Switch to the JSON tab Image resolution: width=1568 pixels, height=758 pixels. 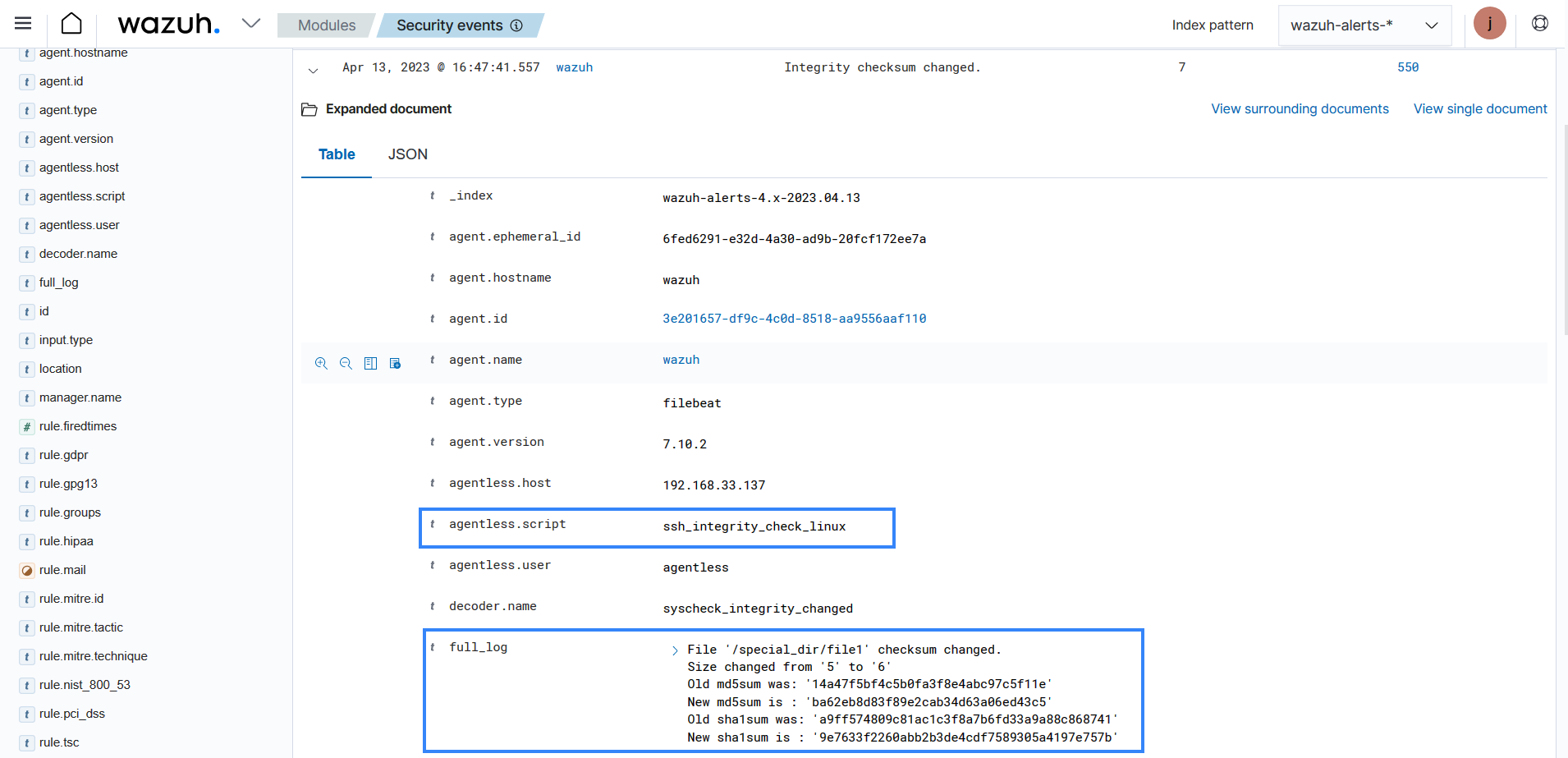coord(408,154)
